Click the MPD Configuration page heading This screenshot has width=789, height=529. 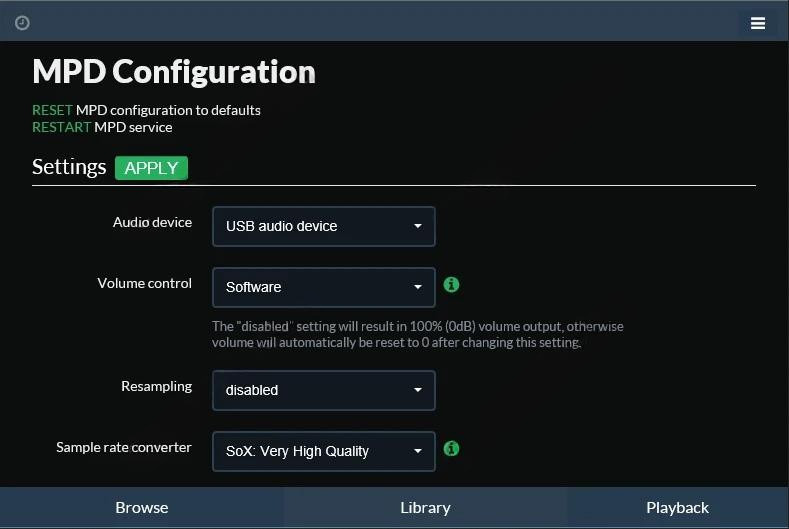click(174, 72)
